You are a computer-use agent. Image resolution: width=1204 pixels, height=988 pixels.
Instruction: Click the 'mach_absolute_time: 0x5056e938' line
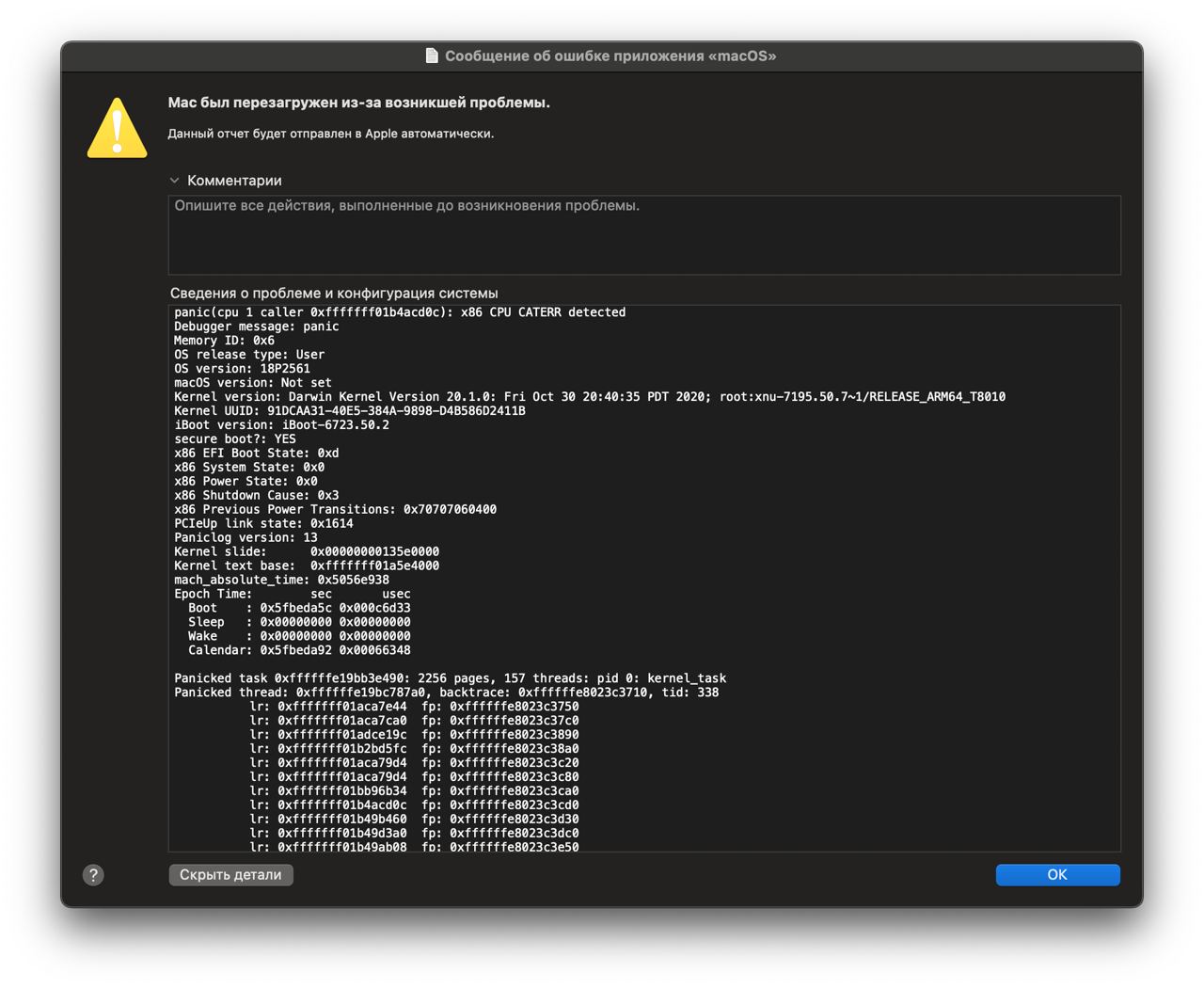tap(281, 581)
